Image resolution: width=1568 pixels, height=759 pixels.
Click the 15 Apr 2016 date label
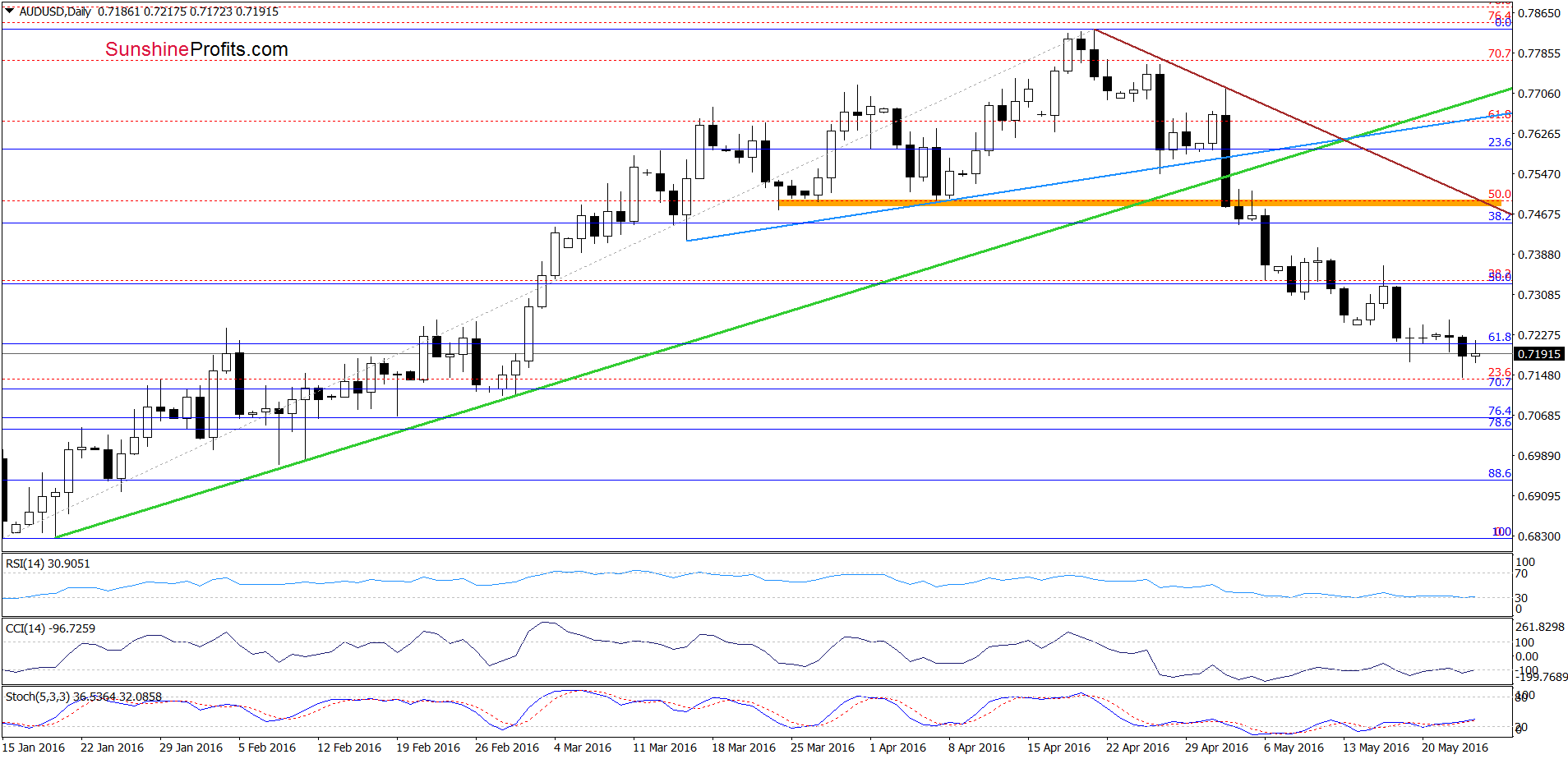pos(1059,747)
